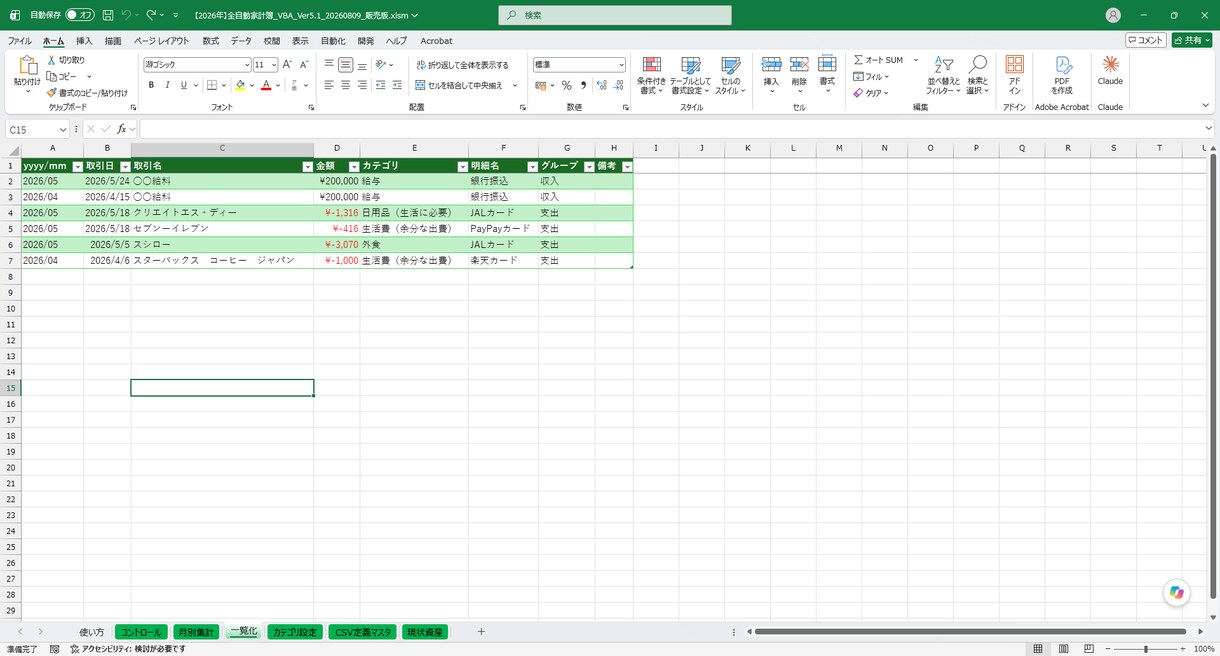1220x656 pixels.
Task: Toggle center horizontal alignment
Action: [x=345, y=86]
